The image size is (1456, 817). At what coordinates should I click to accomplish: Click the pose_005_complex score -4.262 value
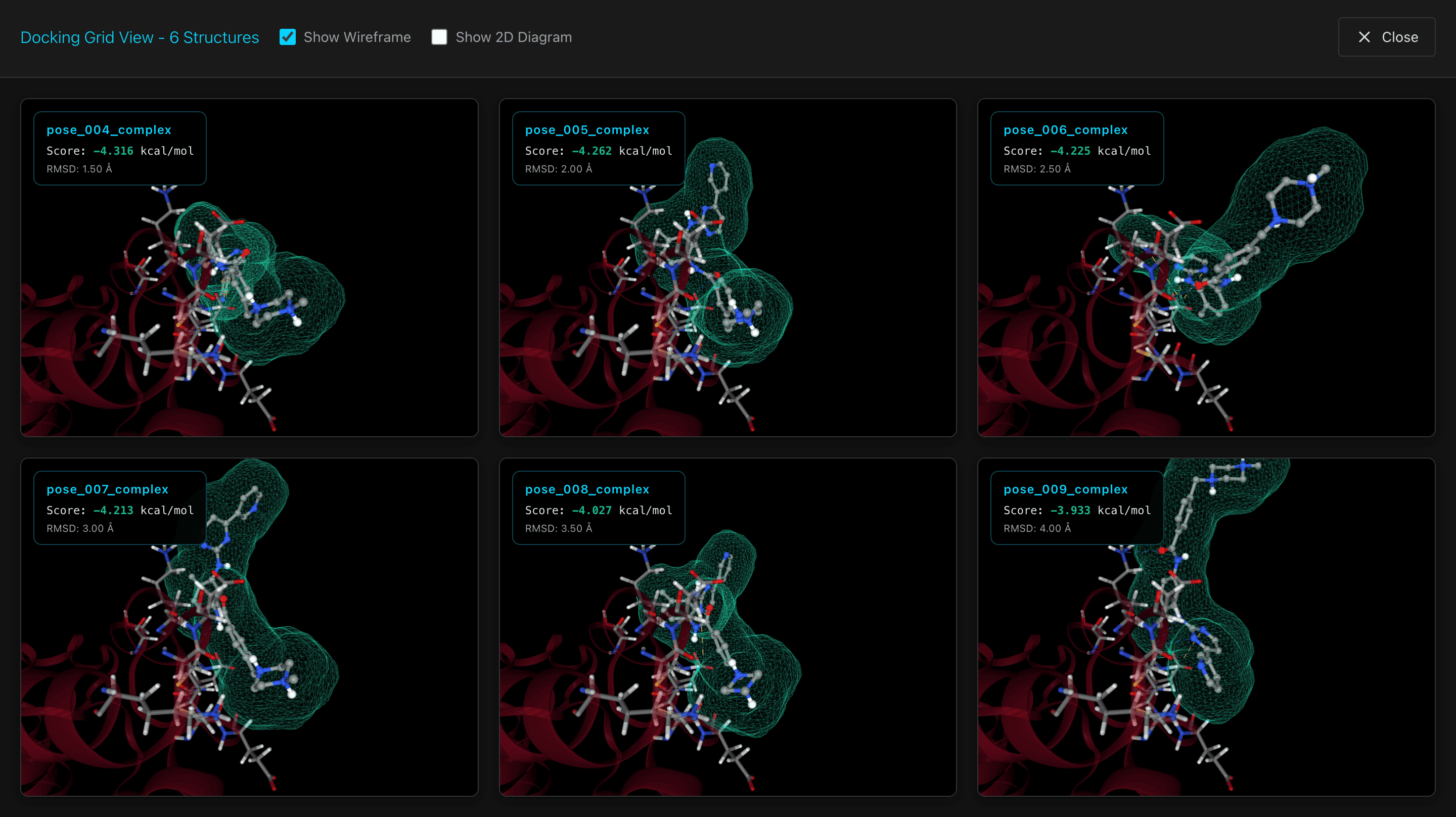click(x=591, y=151)
